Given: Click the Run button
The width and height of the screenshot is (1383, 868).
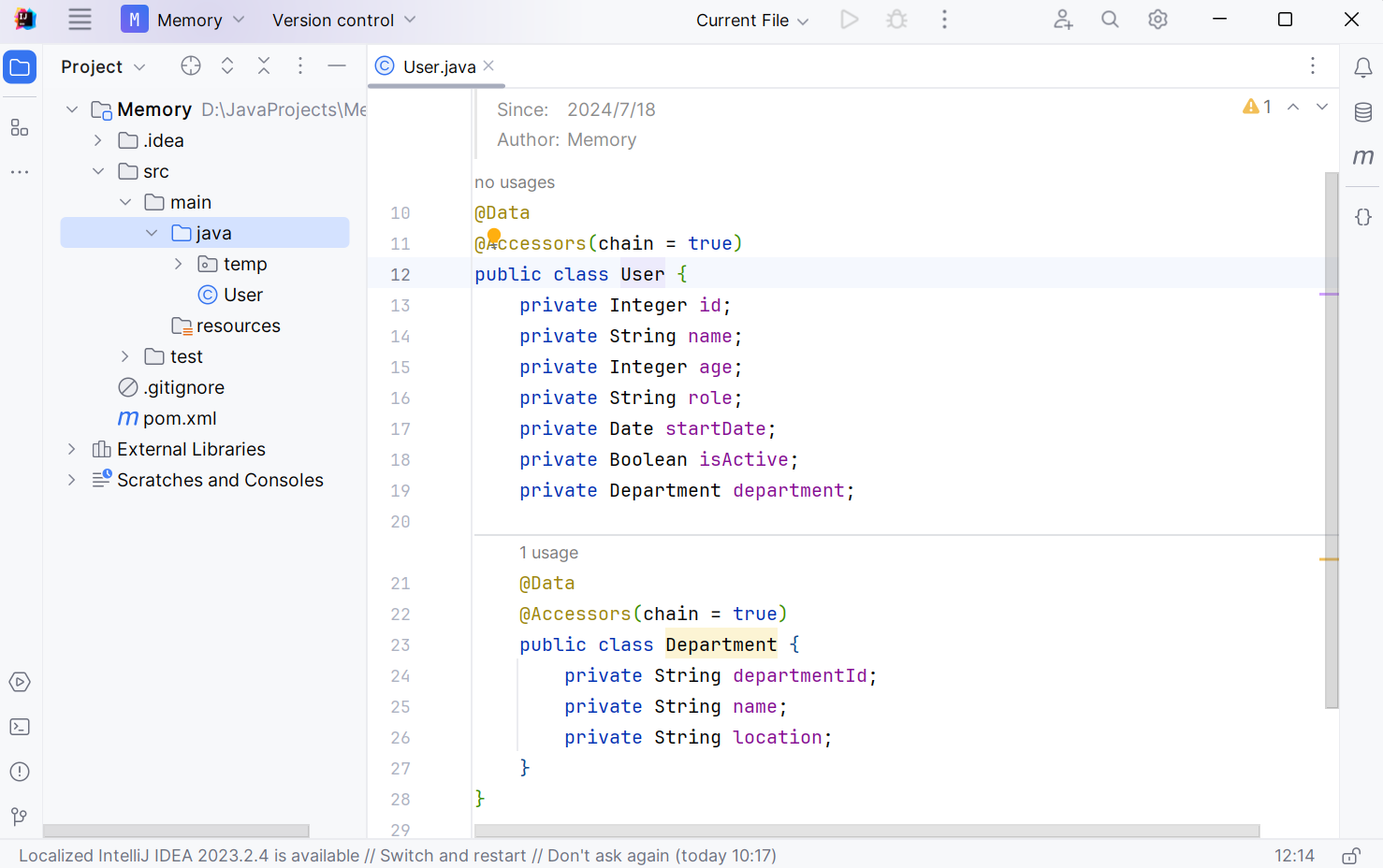Looking at the screenshot, I should [850, 20].
